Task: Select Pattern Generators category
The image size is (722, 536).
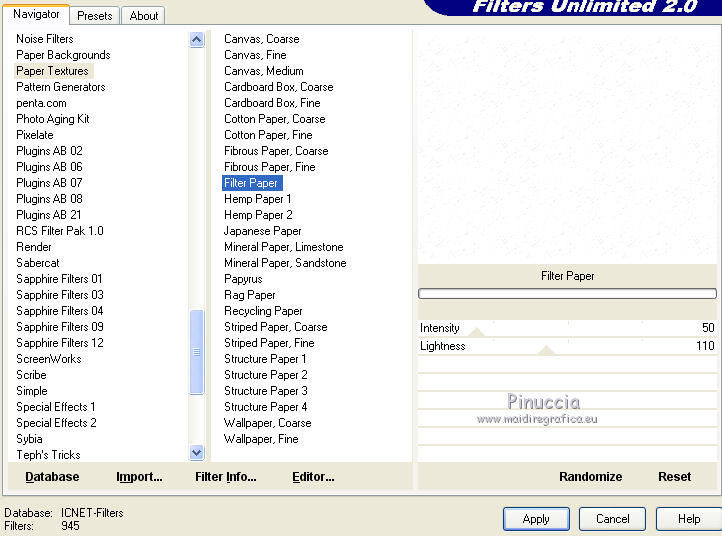Action: point(61,87)
